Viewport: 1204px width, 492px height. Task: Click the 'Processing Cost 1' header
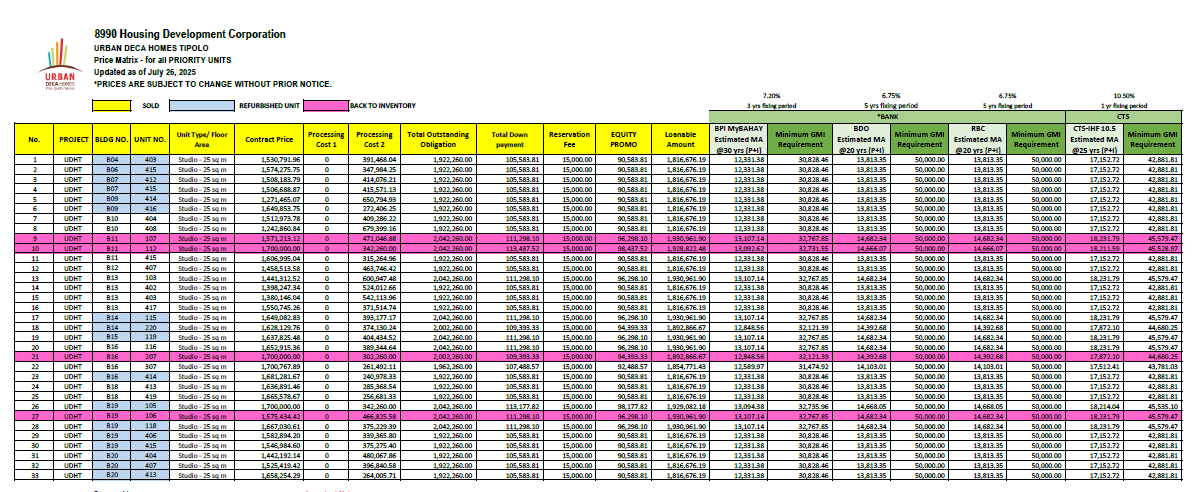[326, 138]
